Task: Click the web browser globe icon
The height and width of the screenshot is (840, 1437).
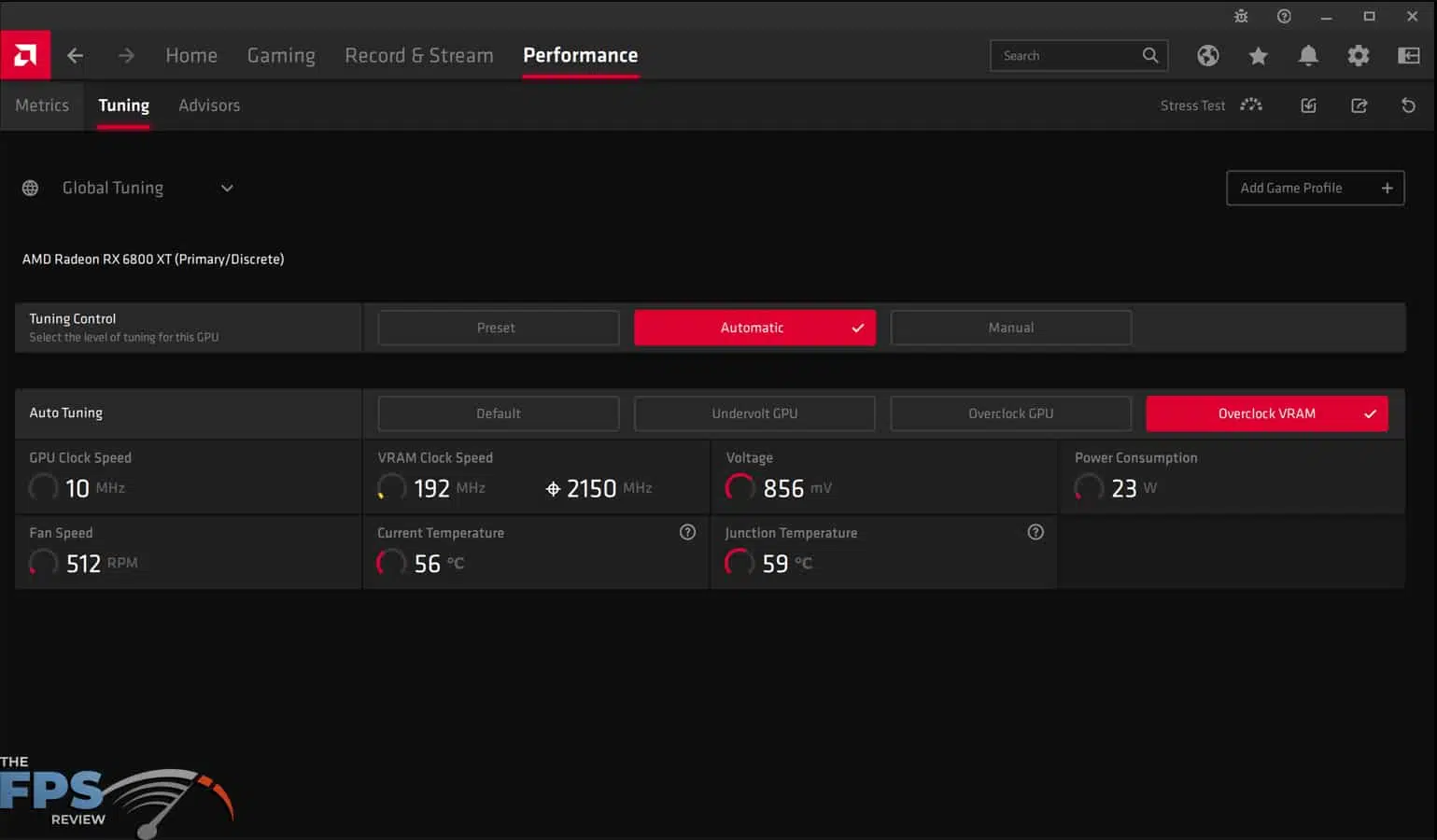Action: [1208, 55]
